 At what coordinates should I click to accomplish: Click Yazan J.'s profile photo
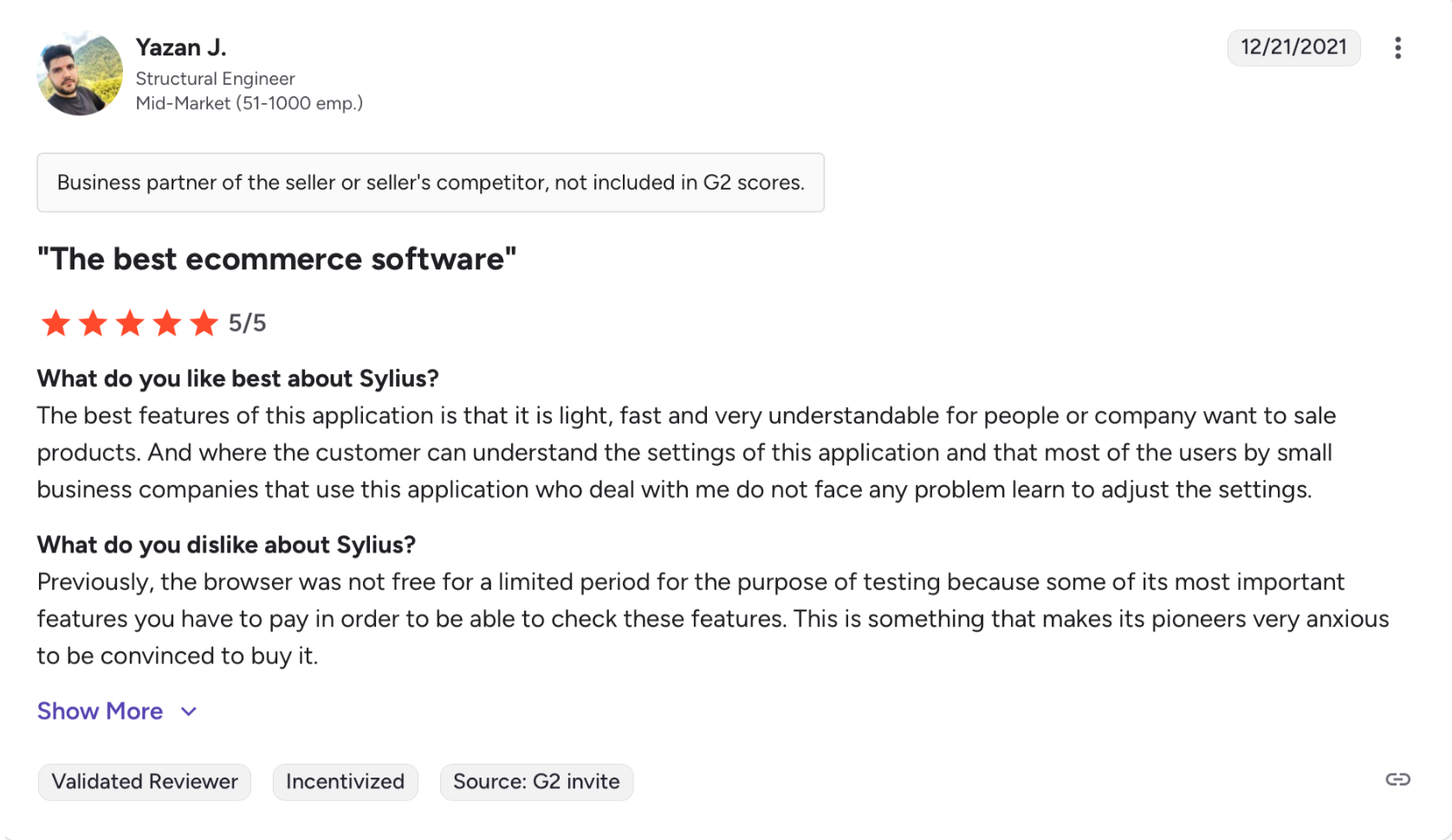[80, 74]
